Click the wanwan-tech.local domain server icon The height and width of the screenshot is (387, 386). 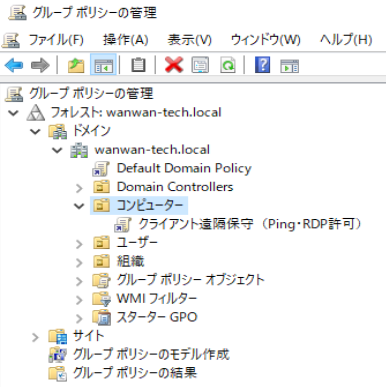(79, 150)
